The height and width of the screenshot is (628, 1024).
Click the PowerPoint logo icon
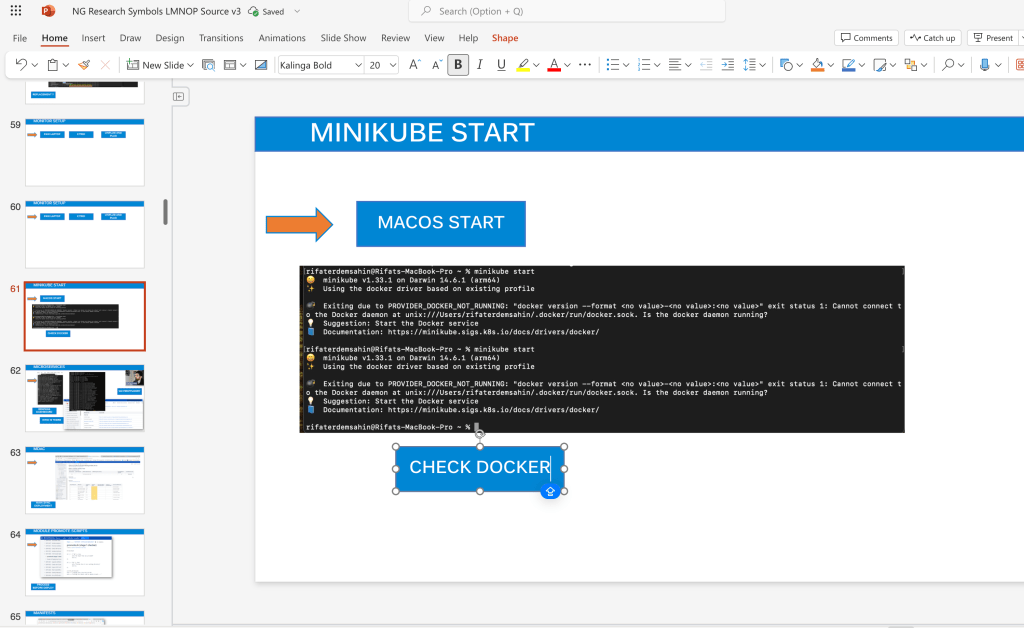48,11
